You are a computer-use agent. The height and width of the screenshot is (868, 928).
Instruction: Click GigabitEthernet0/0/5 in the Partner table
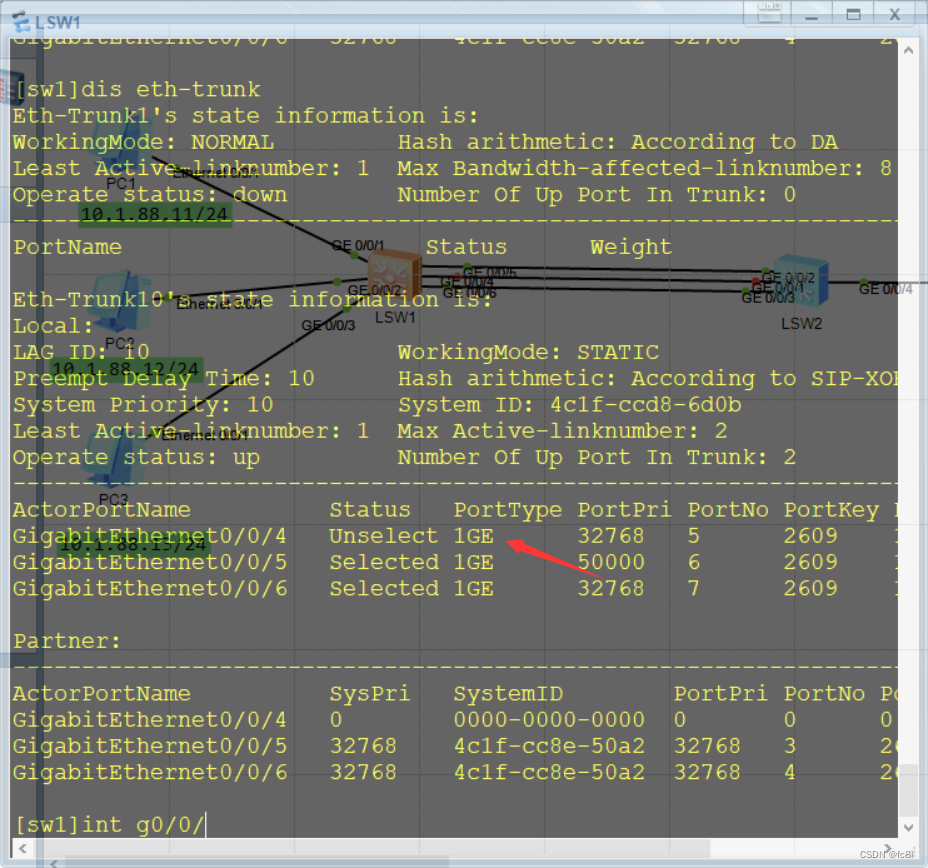pos(150,746)
